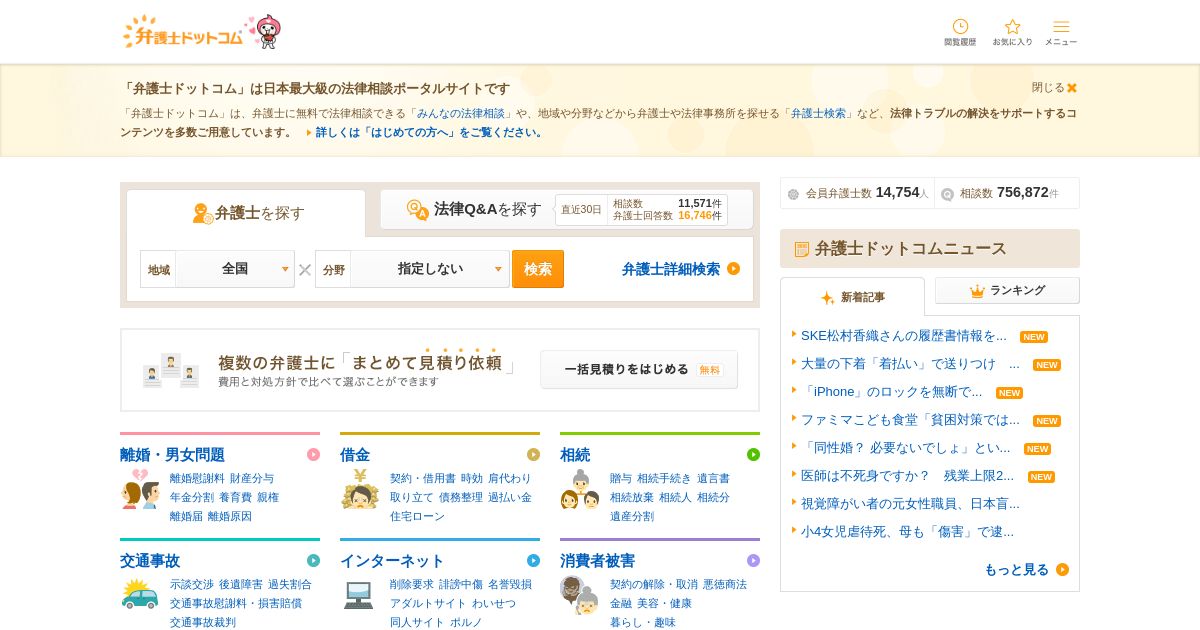Click もっと見る news link

[x=1016, y=570]
